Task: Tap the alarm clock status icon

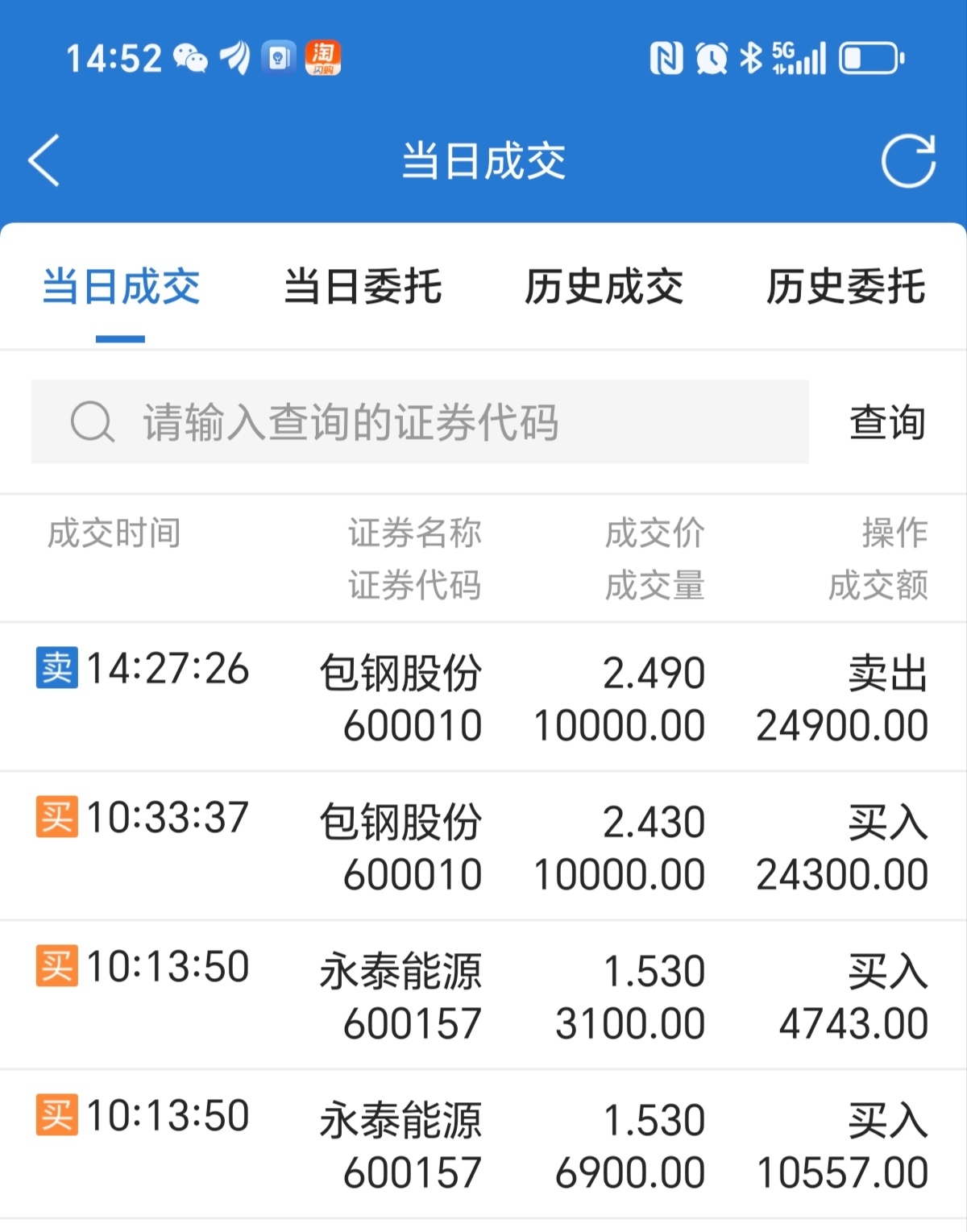Action: coord(712,58)
